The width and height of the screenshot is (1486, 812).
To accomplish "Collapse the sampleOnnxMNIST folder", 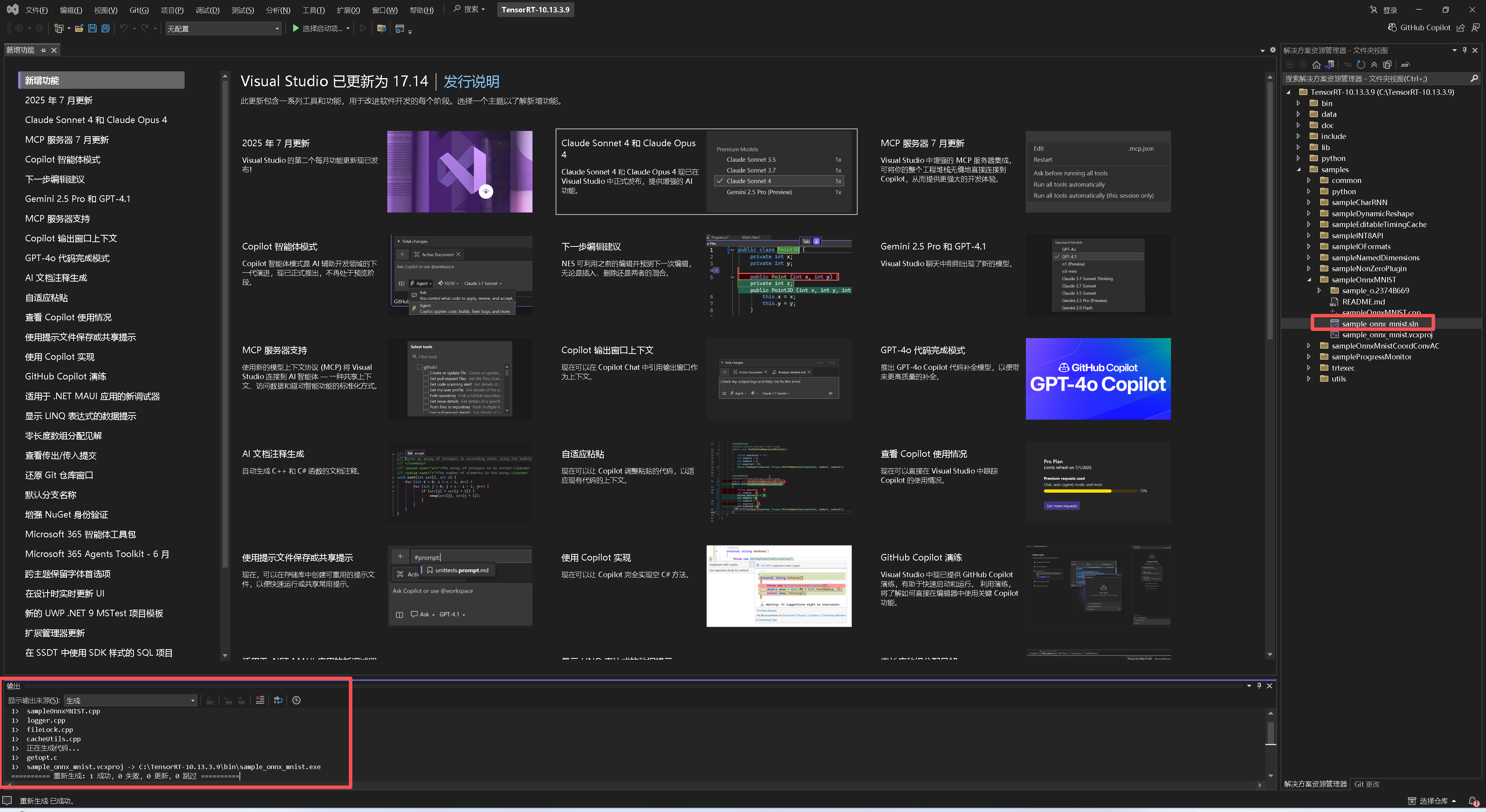I will [1310, 280].
